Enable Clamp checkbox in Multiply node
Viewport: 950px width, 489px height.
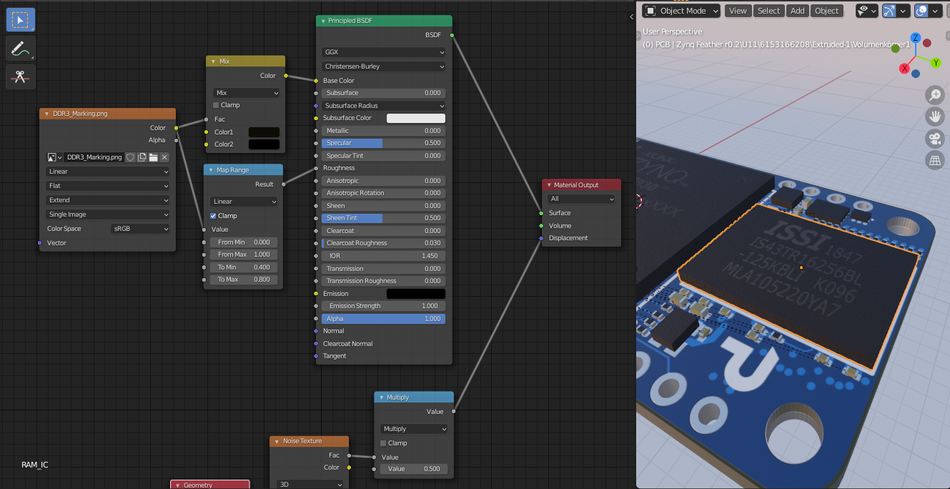[x=384, y=443]
